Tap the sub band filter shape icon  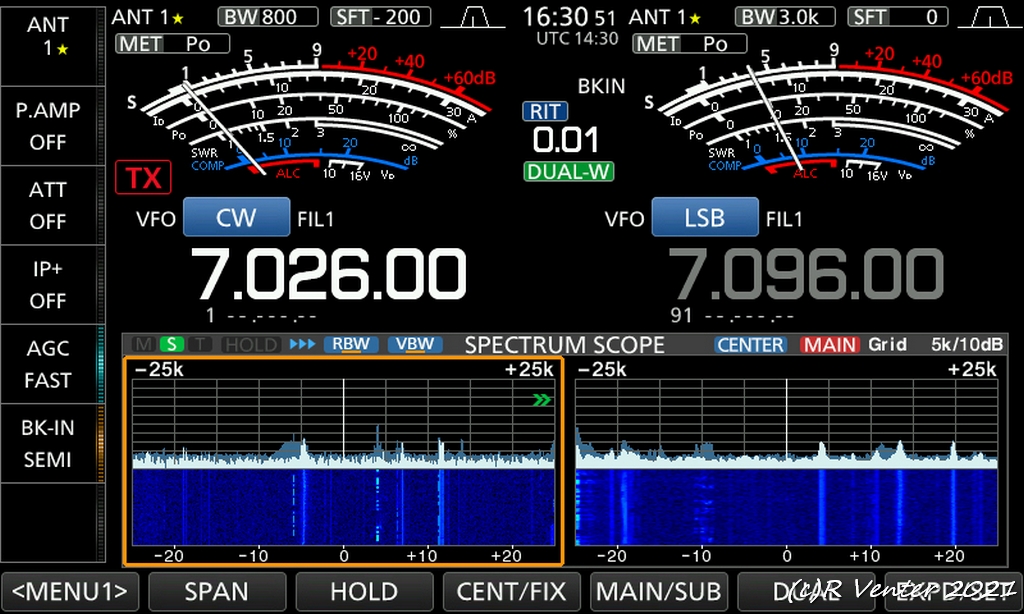coord(989,18)
